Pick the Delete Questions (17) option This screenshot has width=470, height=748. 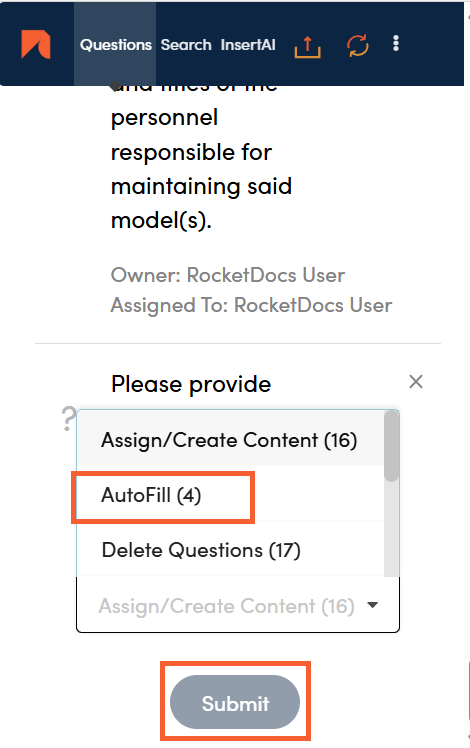point(230,550)
